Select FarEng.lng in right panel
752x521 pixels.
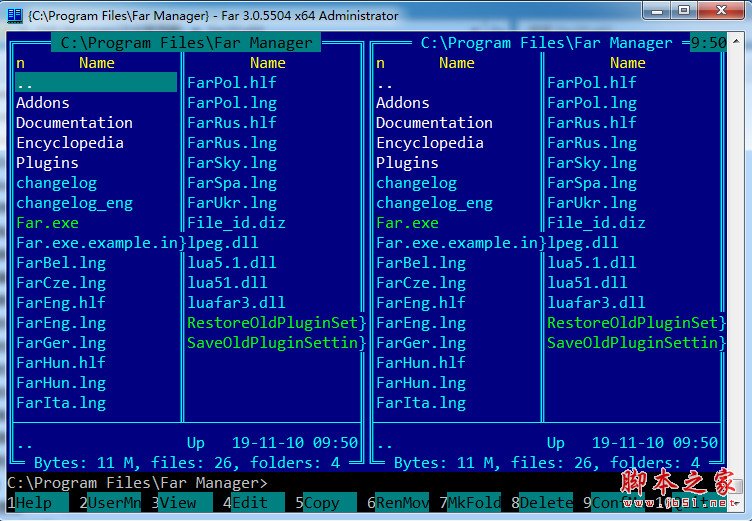[x=421, y=323]
